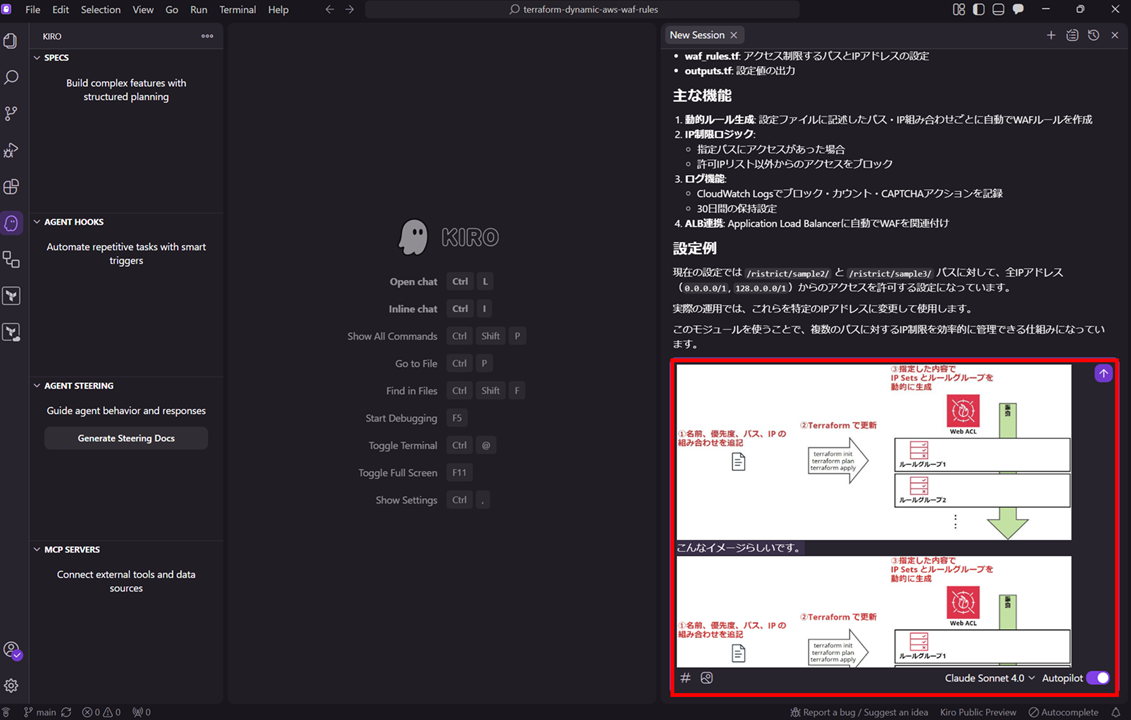Open the remote window icon in status bar
Image resolution: width=1131 pixels, height=720 pixels.
6,712
